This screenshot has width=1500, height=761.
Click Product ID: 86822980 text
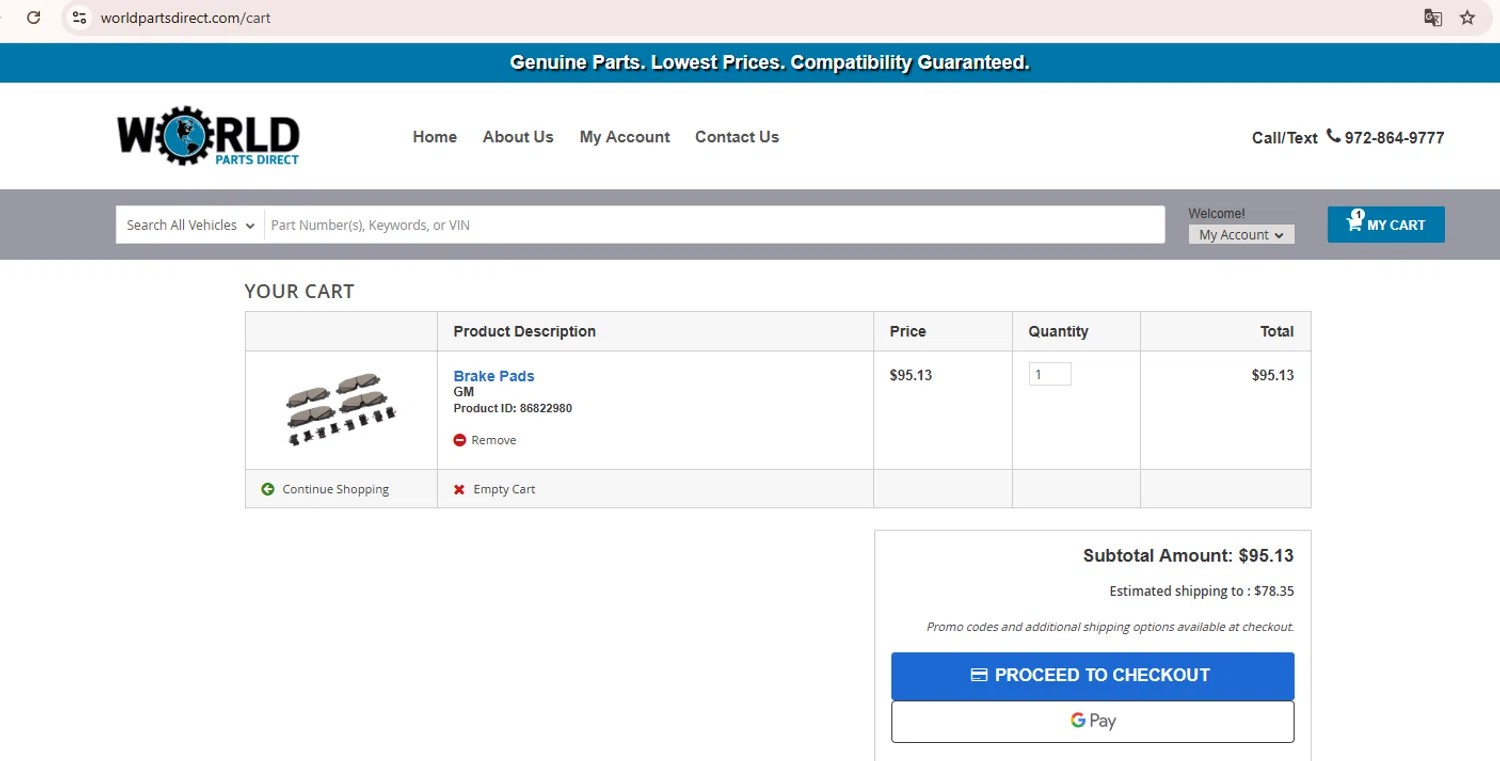[513, 408]
